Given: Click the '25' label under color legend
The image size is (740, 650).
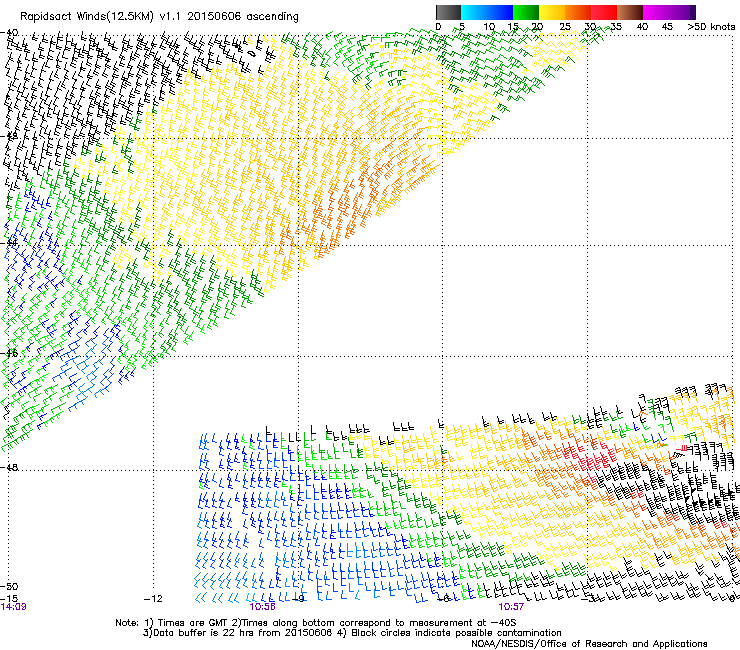Looking at the screenshot, I should pyautogui.click(x=565, y=27).
